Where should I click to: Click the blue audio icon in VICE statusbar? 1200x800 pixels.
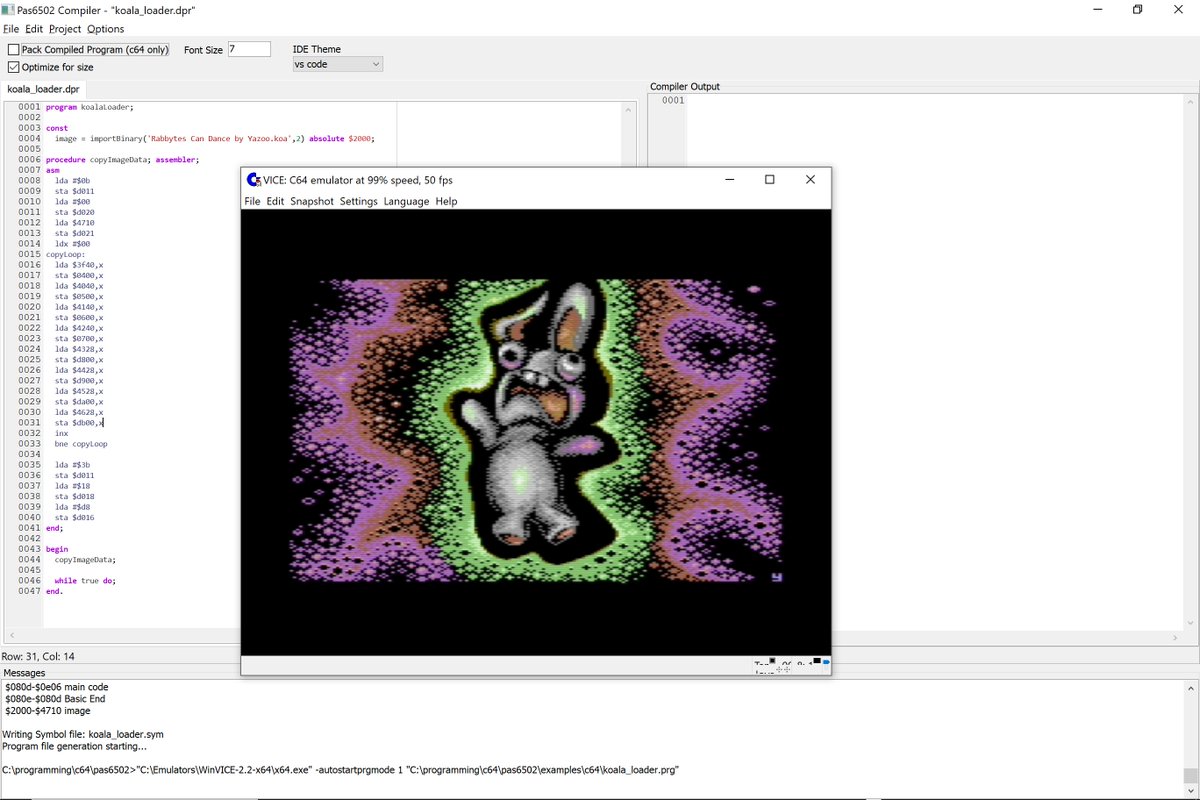coord(827,662)
